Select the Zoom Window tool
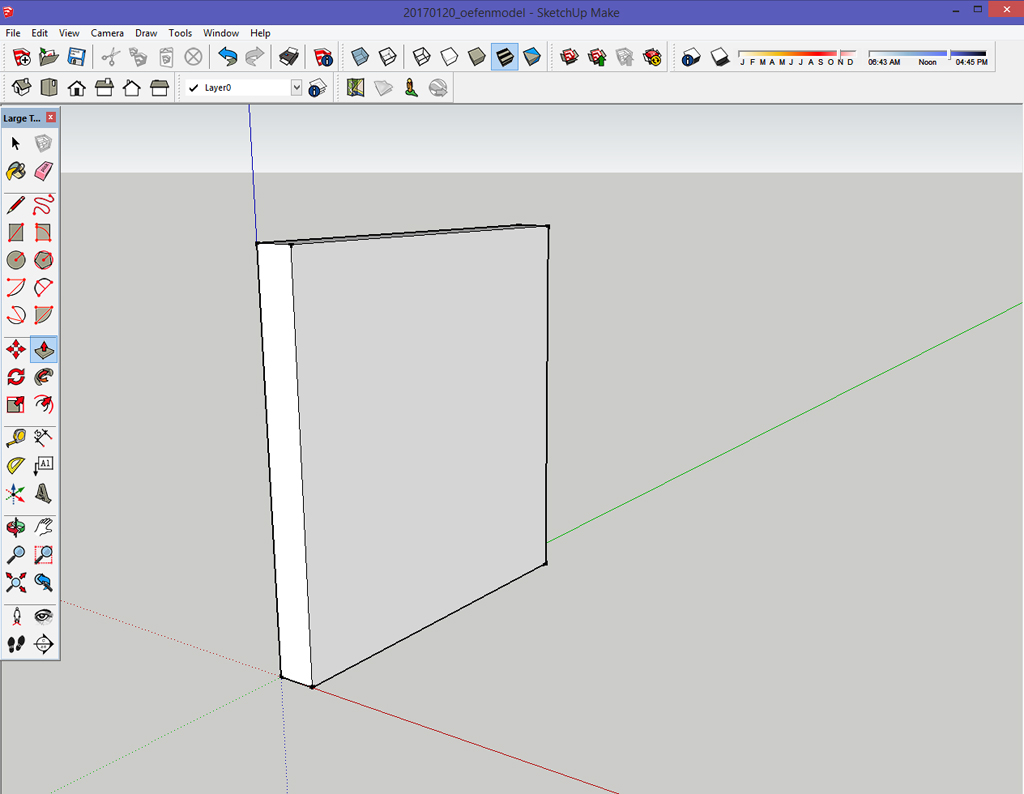The width and height of the screenshot is (1024, 794). coord(43,554)
